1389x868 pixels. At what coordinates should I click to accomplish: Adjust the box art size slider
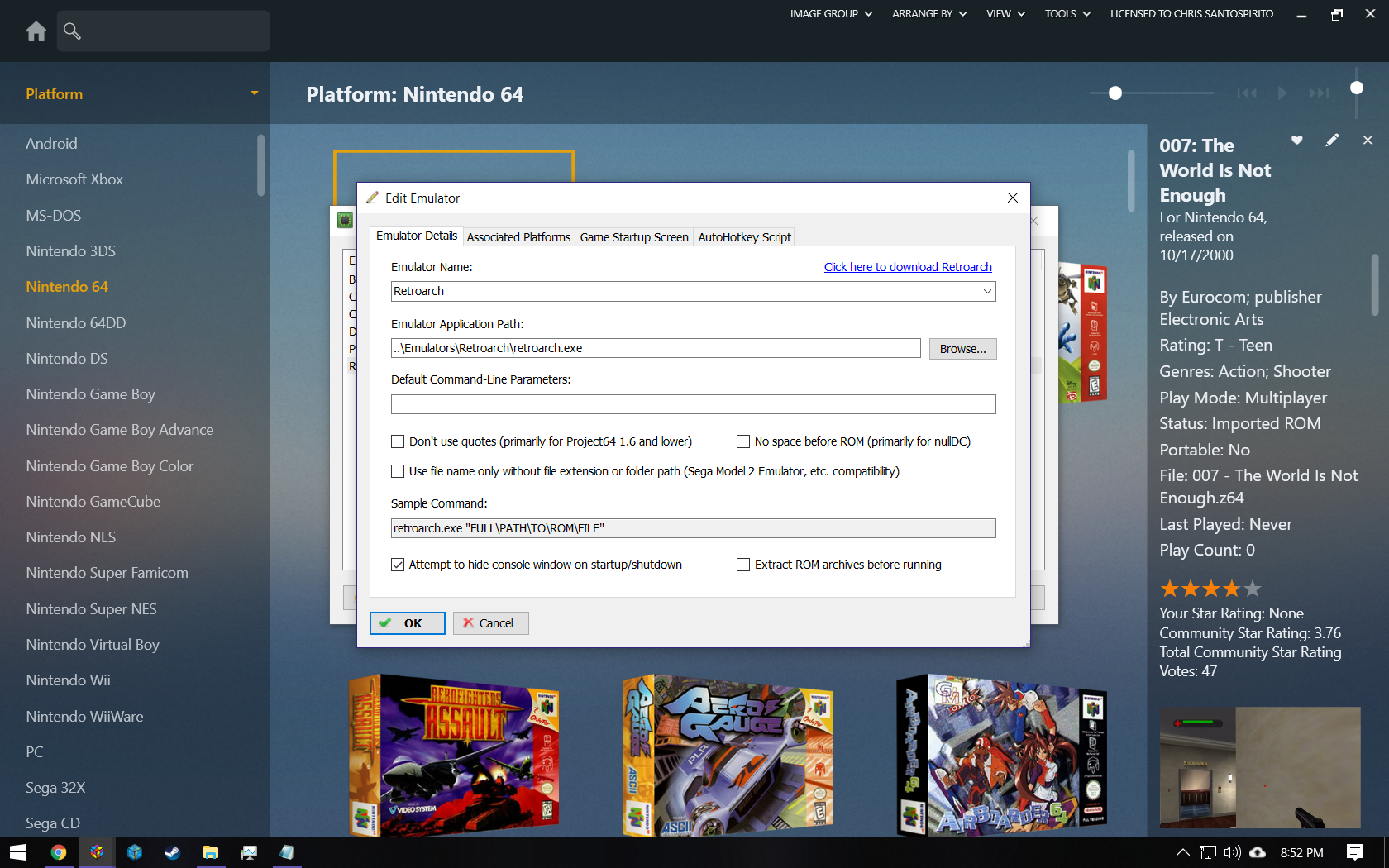click(x=1115, y=93)
